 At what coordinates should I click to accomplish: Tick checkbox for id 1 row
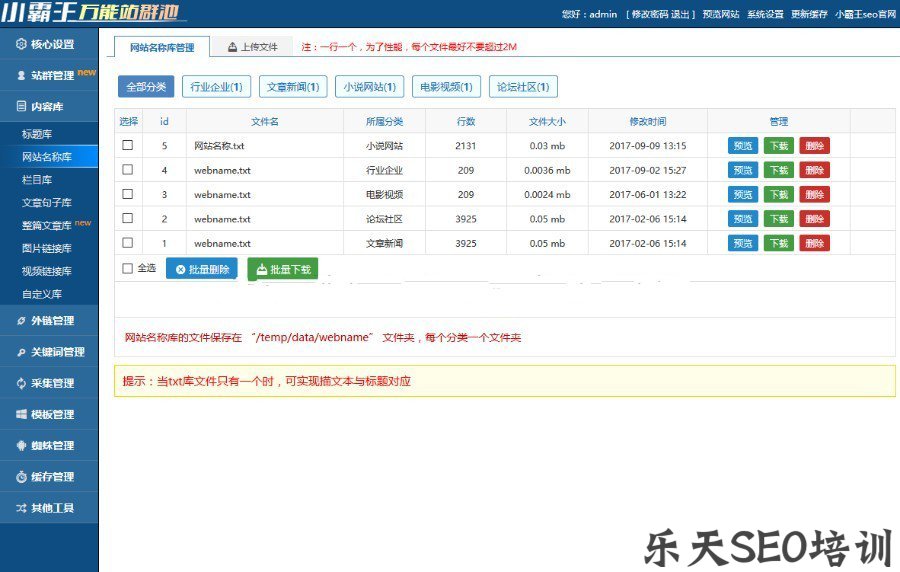click(x=127, y=243)
